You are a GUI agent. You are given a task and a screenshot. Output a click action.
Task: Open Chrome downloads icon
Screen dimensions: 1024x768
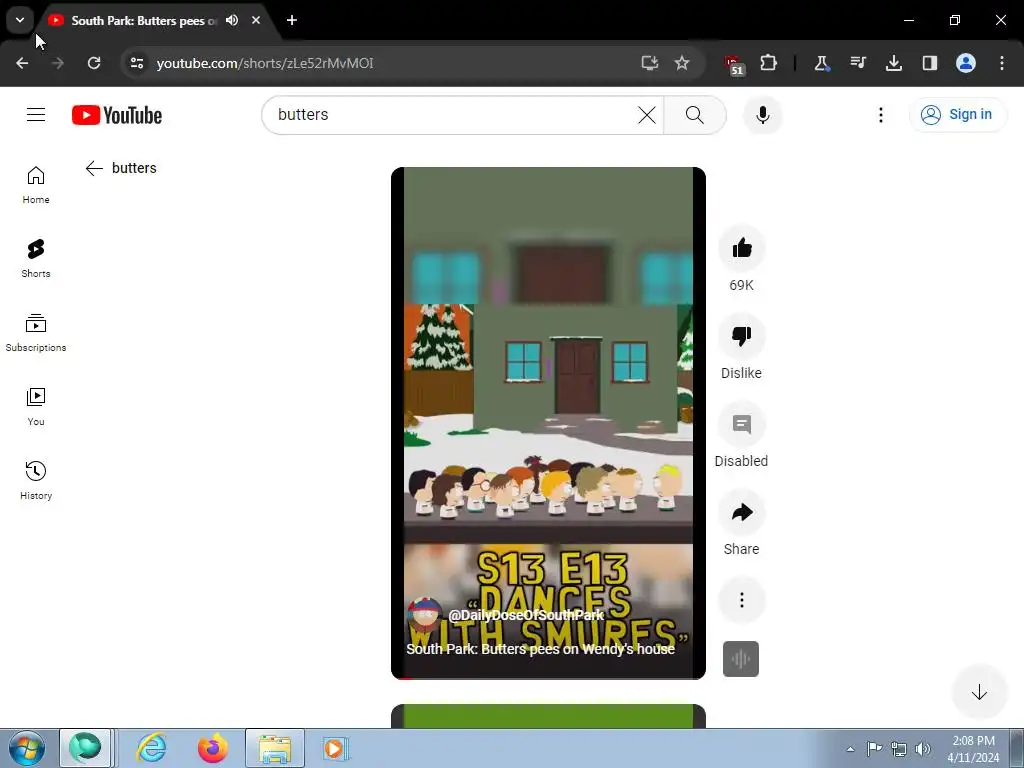point(894,63)
